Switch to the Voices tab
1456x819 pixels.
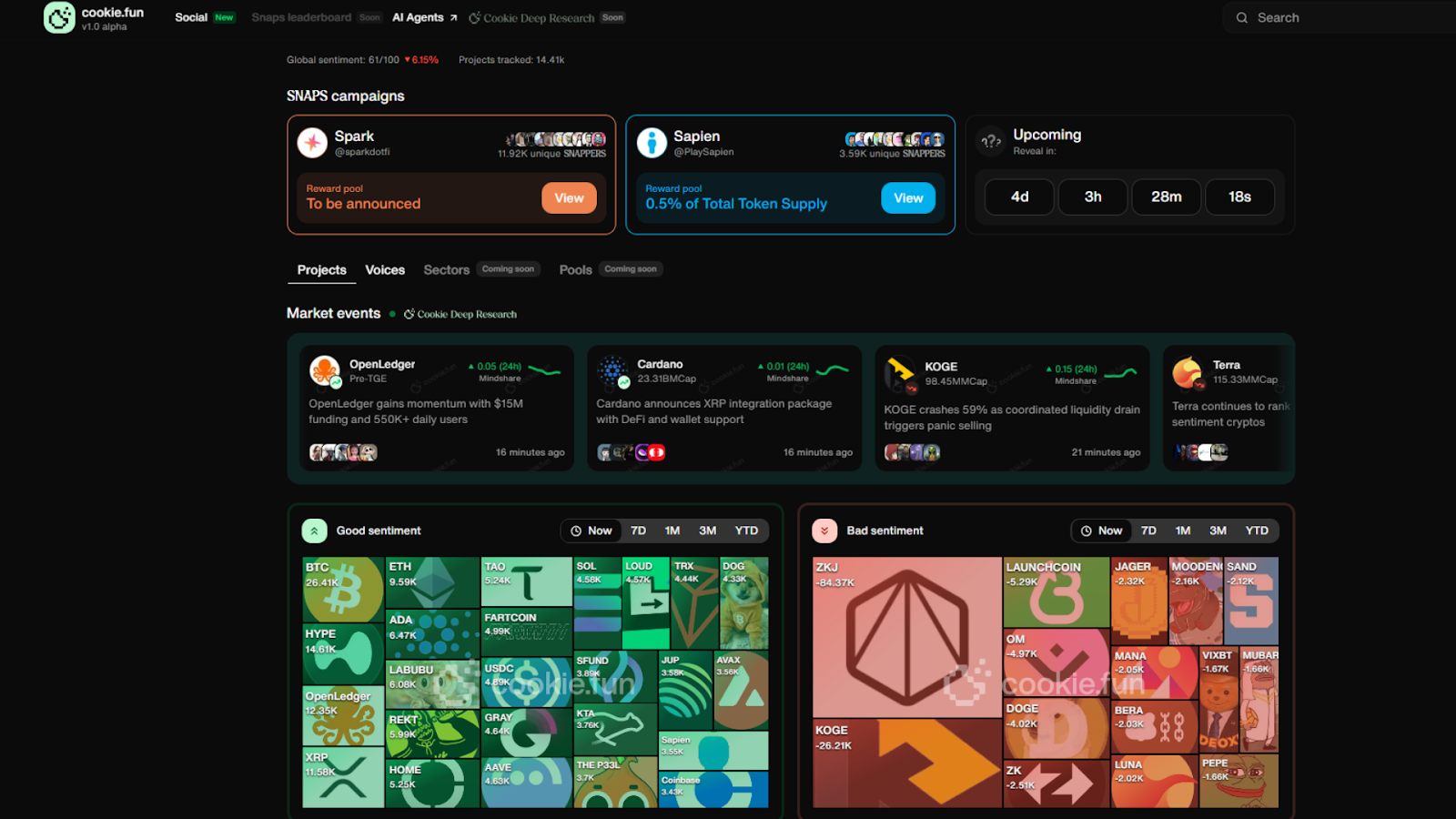pyautogui.click(x=385, y=270)
